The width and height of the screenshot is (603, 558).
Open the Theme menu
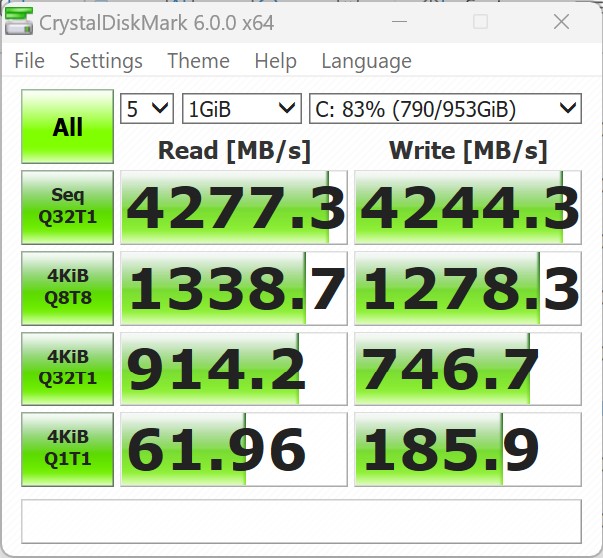tap(198, 61)
